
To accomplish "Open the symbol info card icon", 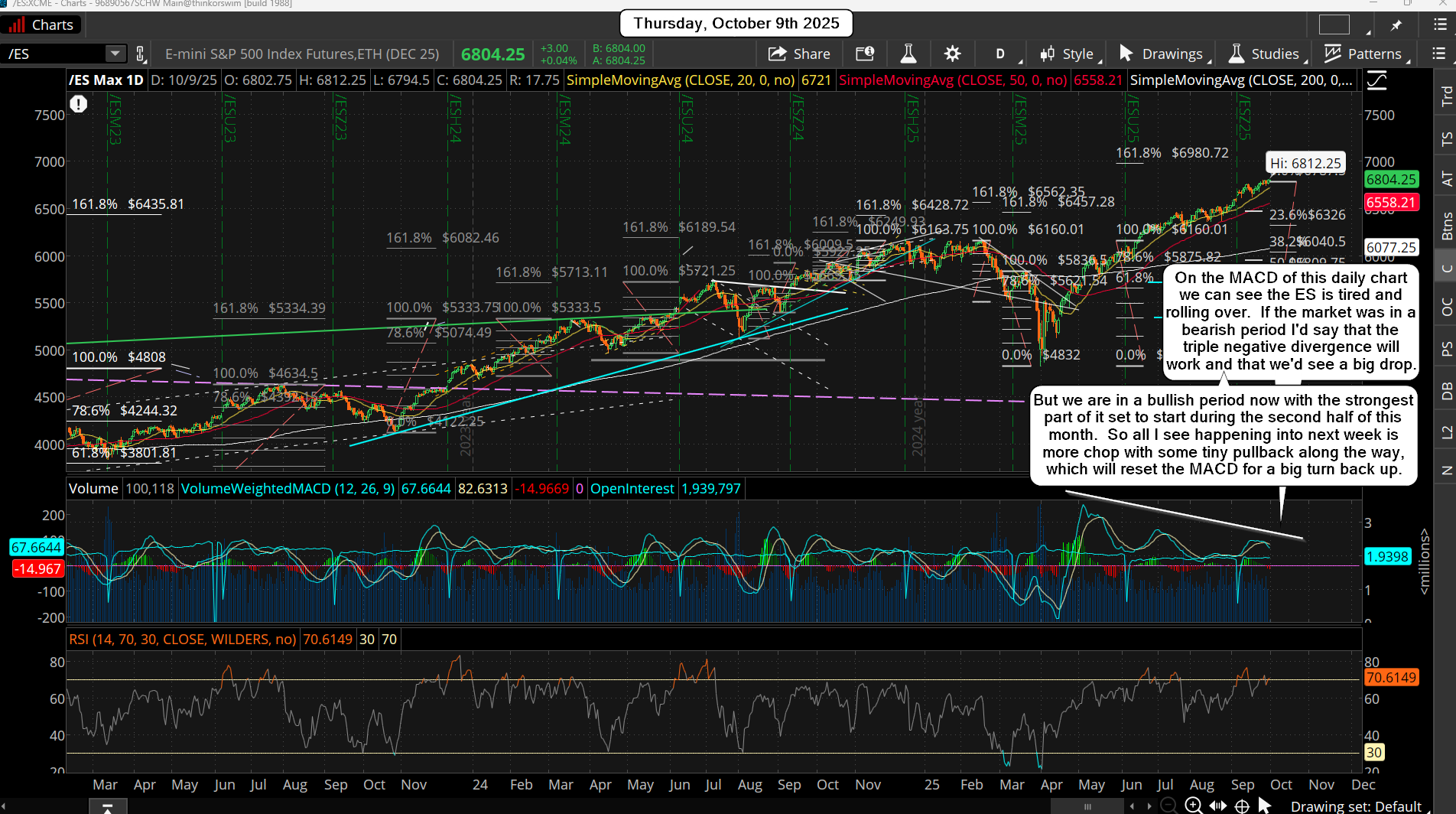I will tap(865, 54).
